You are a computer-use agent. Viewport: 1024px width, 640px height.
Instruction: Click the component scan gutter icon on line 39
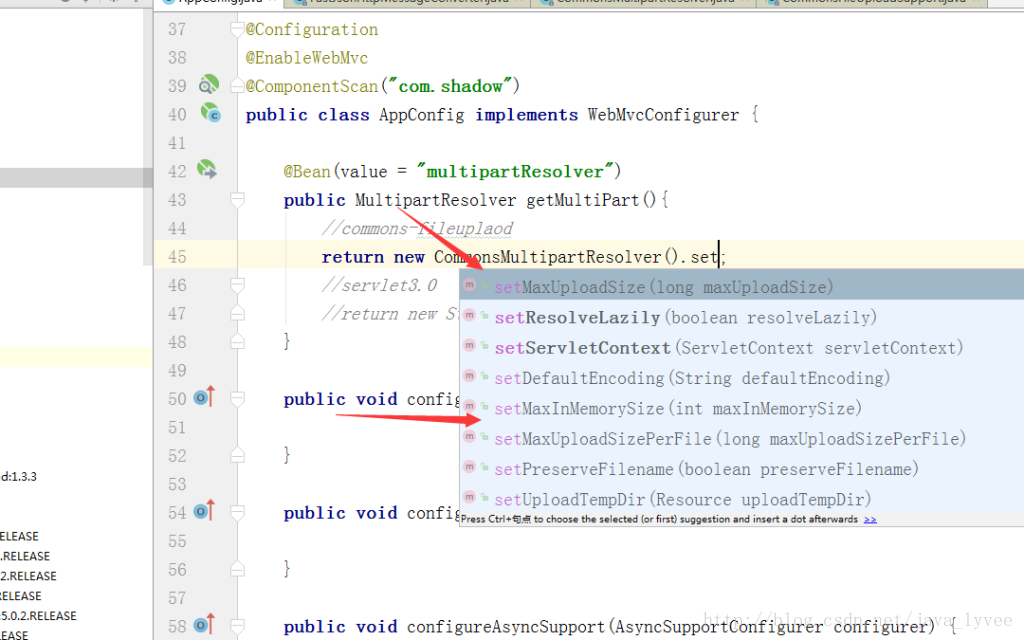(209, 85)
